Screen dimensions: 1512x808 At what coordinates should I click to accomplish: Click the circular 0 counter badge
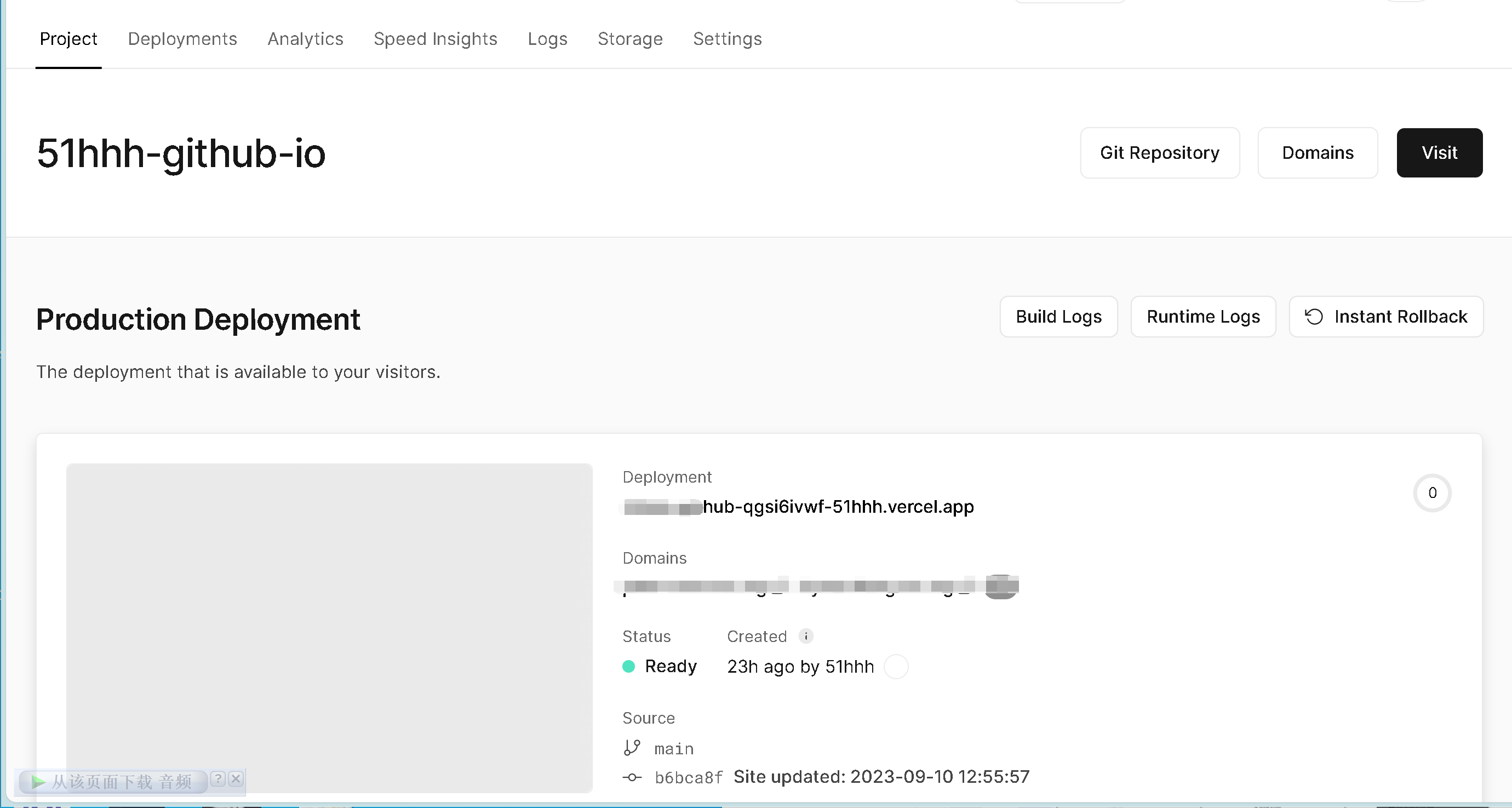pos(1432,493)
